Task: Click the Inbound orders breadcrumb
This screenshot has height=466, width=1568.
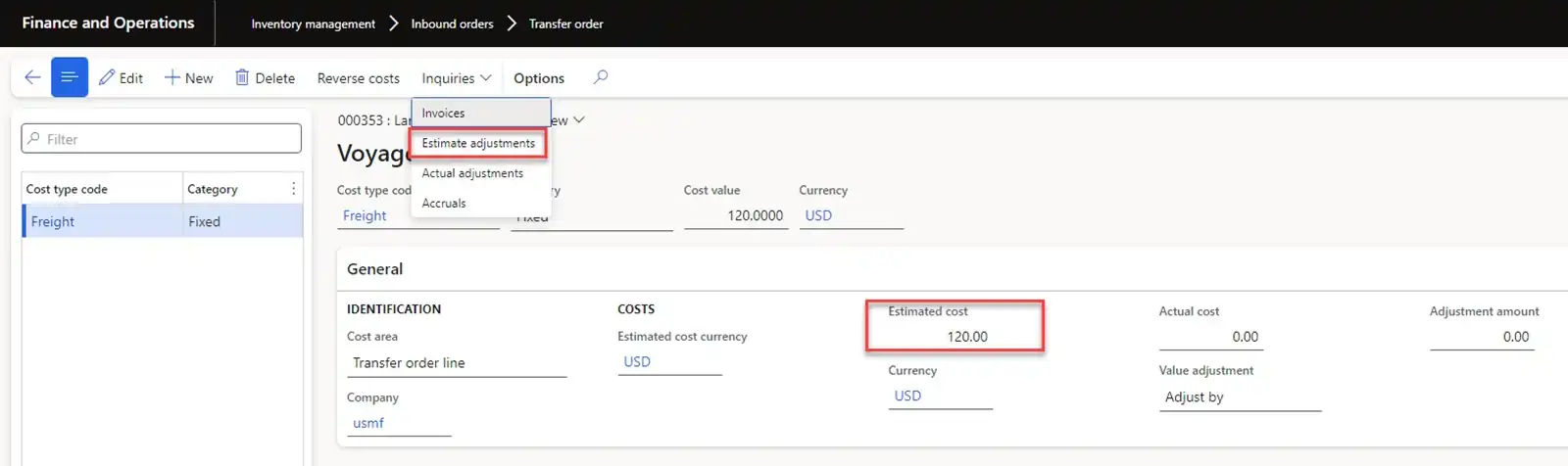Action: [x=452, y=23]
